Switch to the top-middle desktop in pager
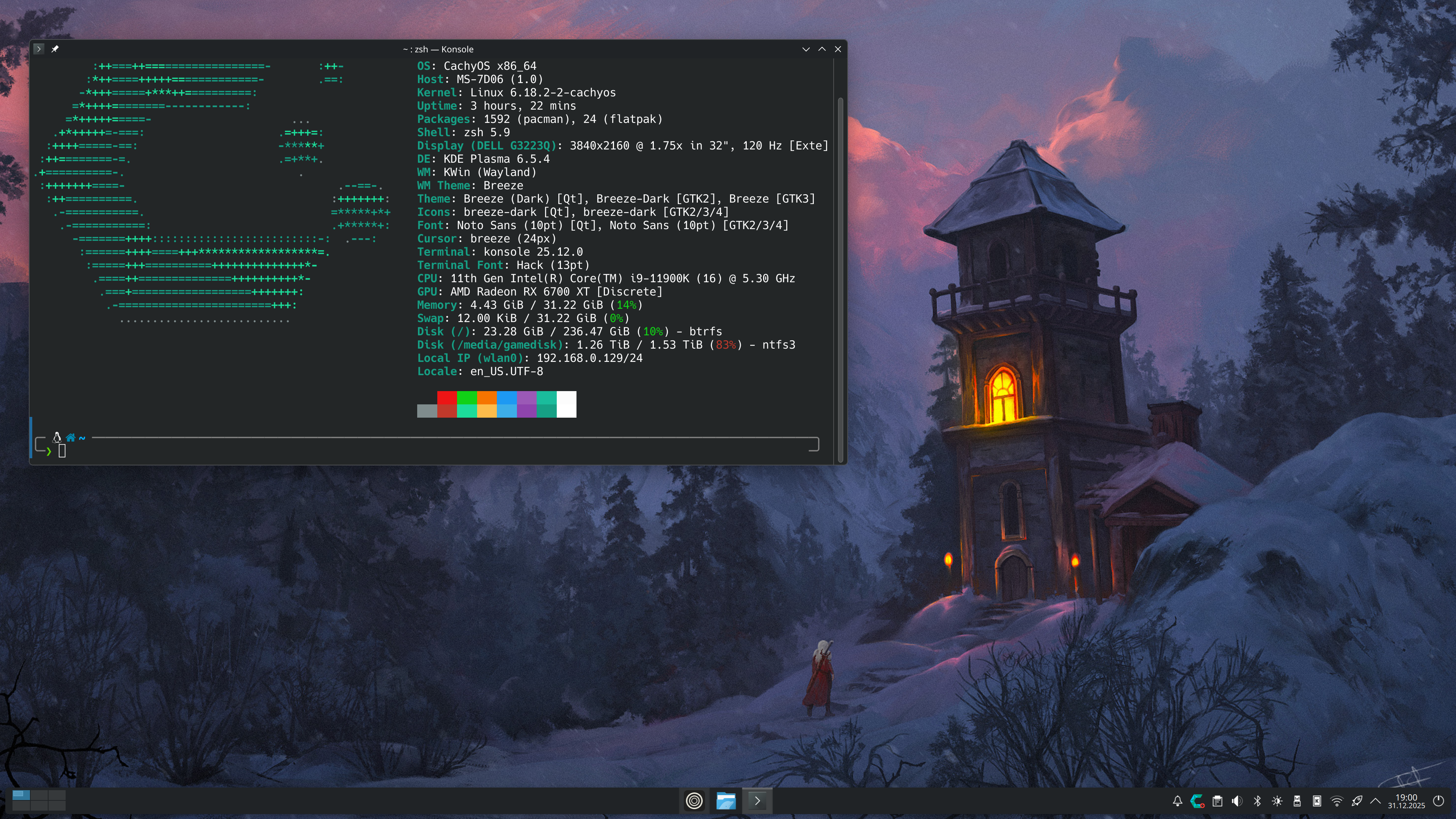 pos(39,795)
